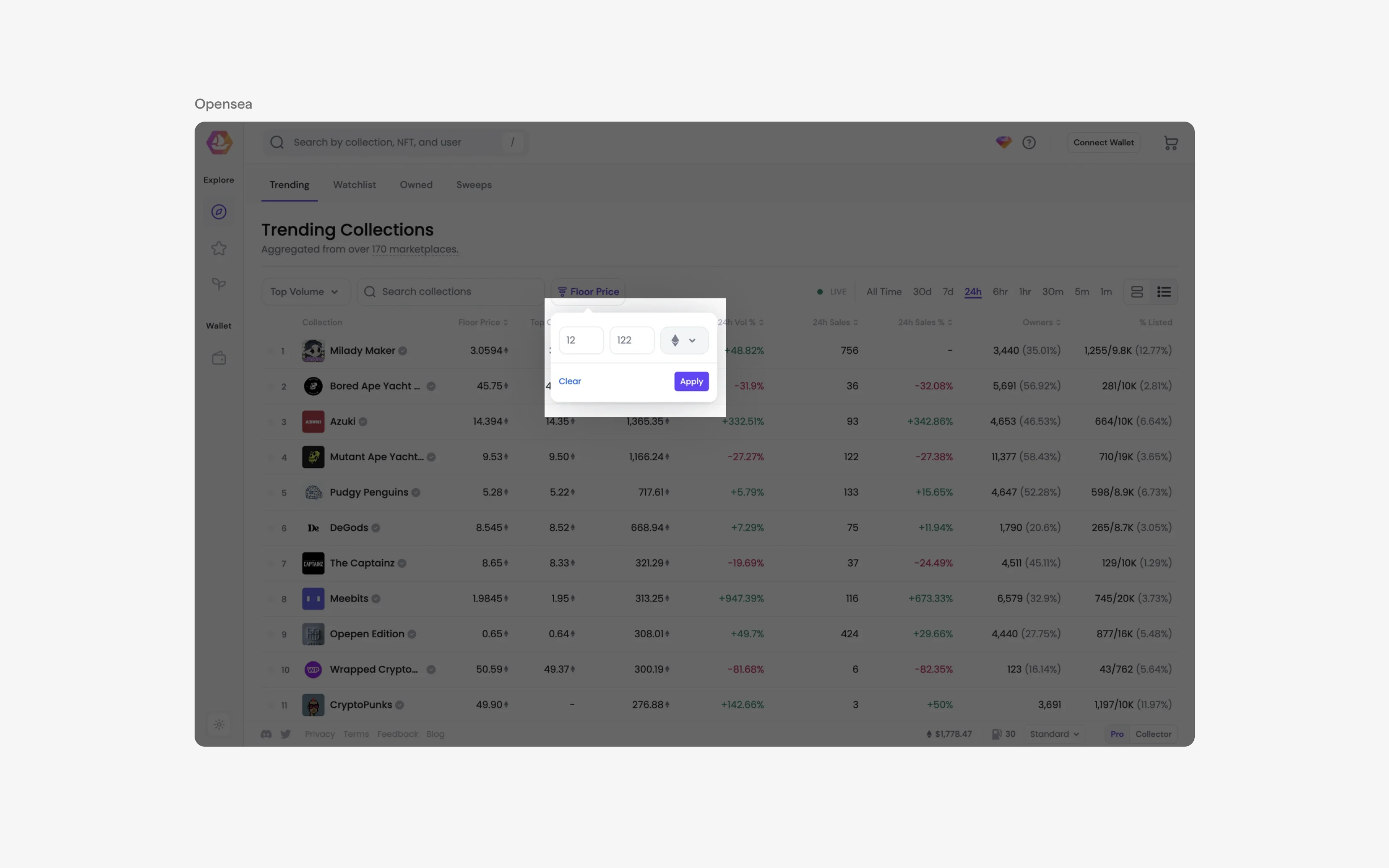Open the currency dropdown in Floor Price filter
The image size is (1389, 868).
683,340
